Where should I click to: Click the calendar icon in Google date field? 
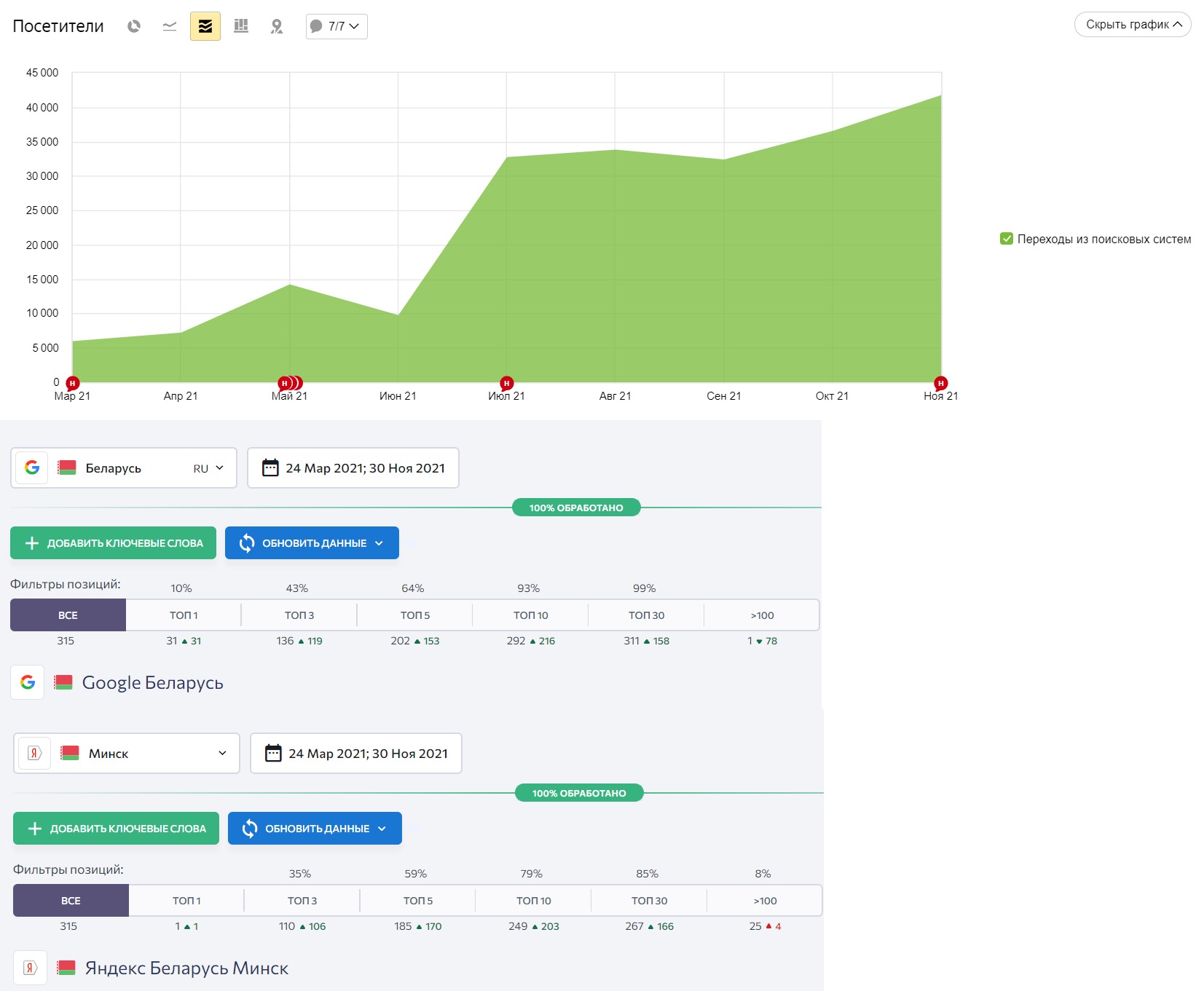(x=270, y=467)
